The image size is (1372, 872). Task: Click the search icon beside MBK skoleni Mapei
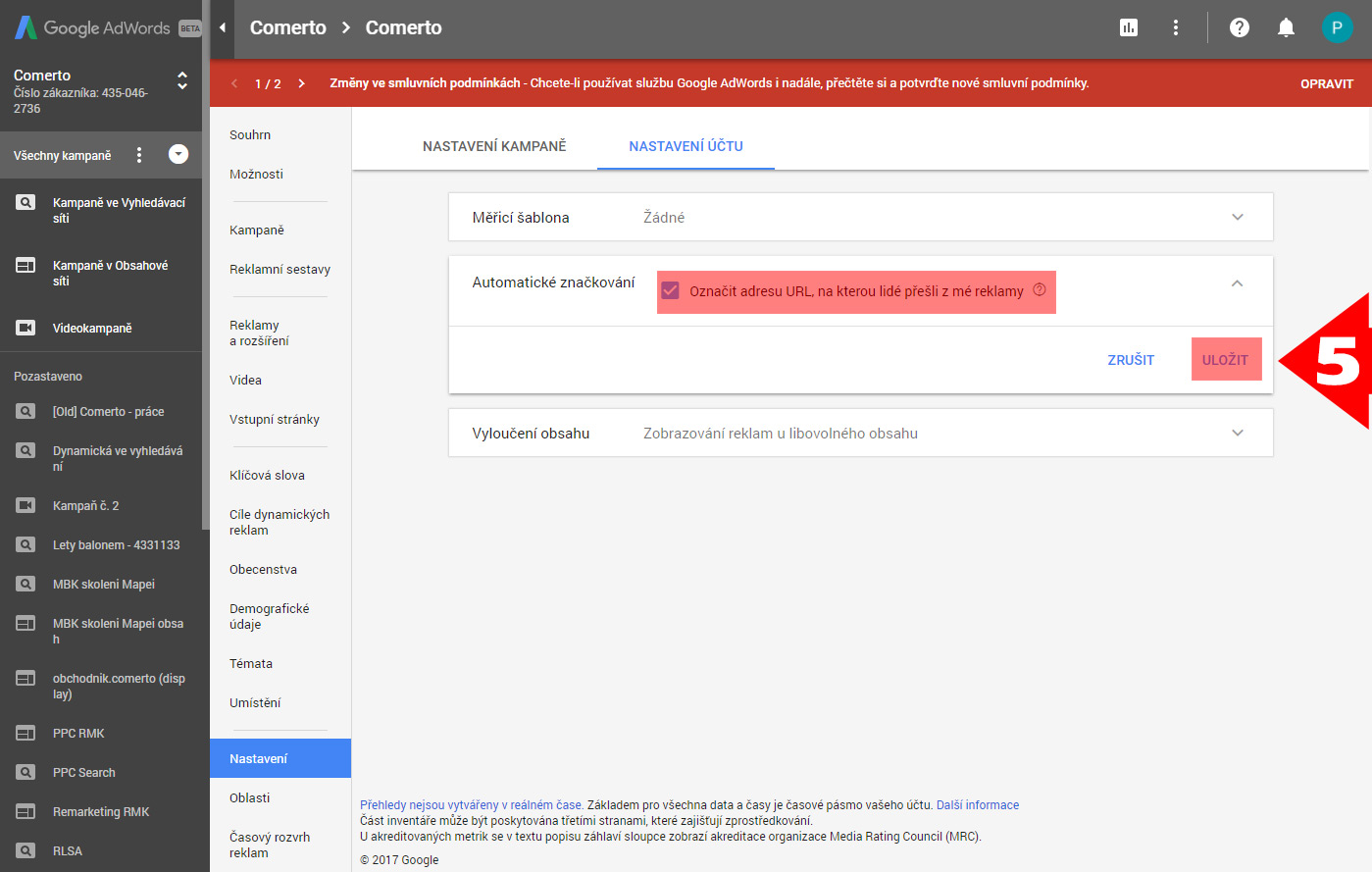click(x=25, y=584)
